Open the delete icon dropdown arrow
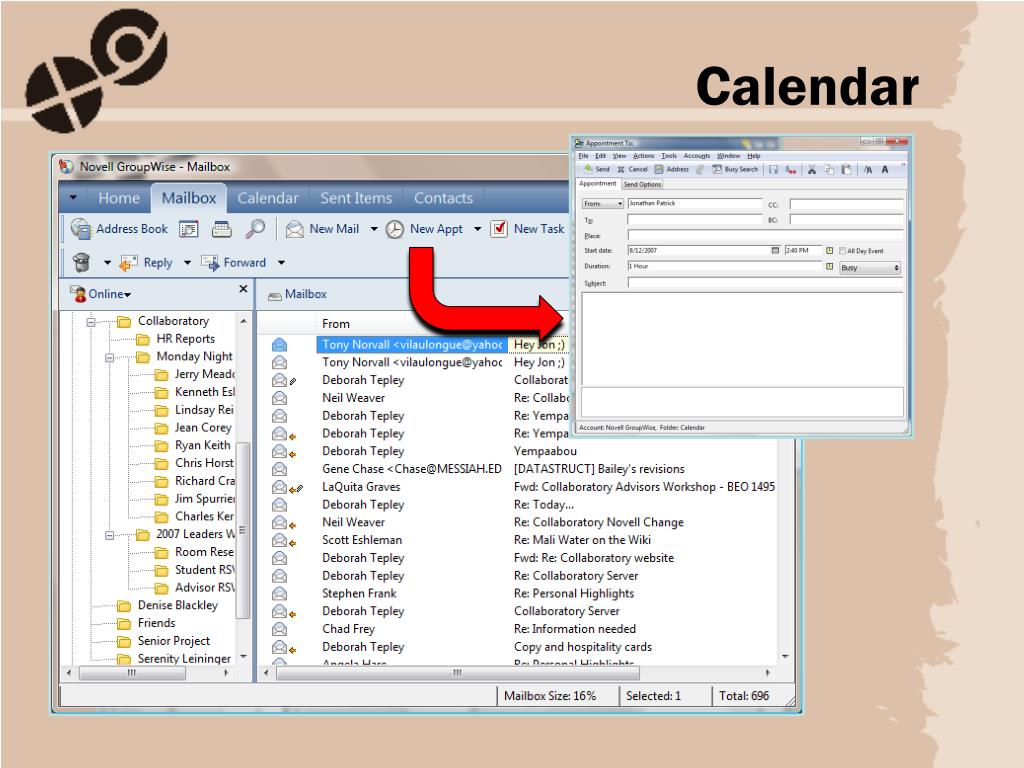The height and width of the screenshot is (768, 1024). click(x=107, y=263)
